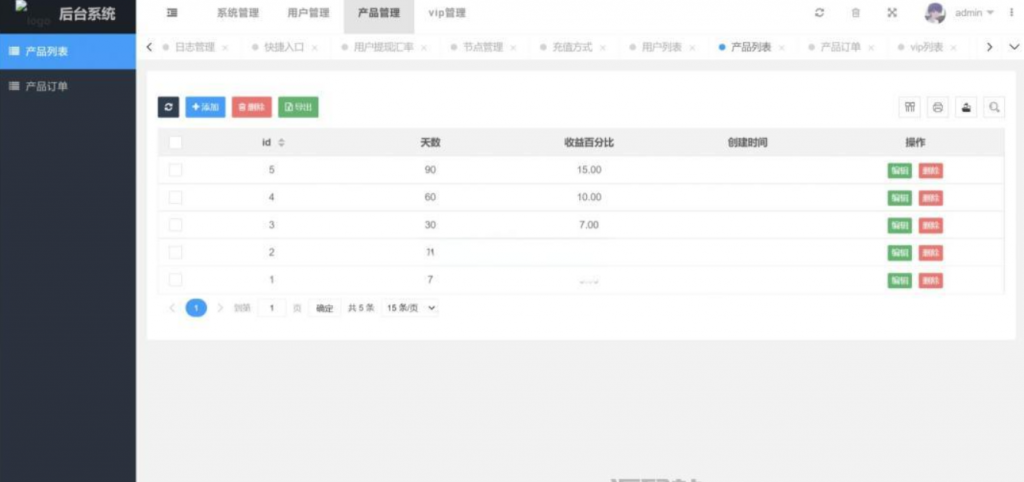
Task: Switch to the 日志管理 tab
Action: point(195,48)
